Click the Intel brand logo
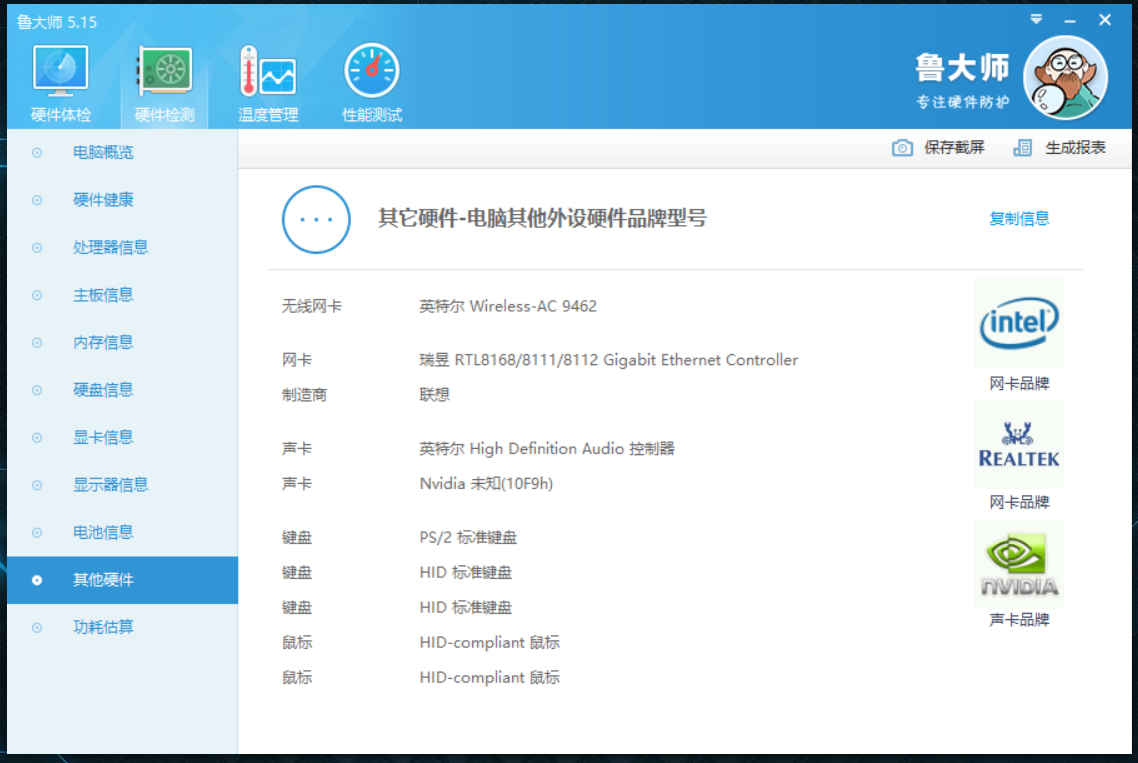The height and width of the screenshot is (763, 1138). tap(1019, 323)
